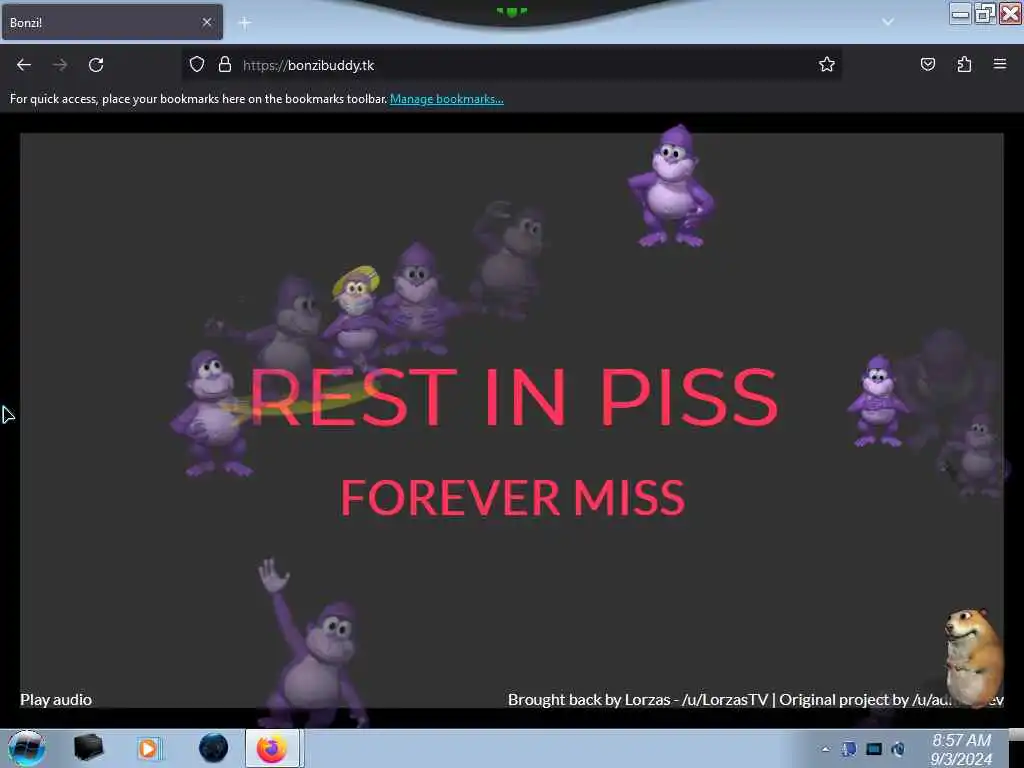This screenshot has width=1024, height=768.
Task: Click the REST IN PISS heading
Action: (514, 396)
